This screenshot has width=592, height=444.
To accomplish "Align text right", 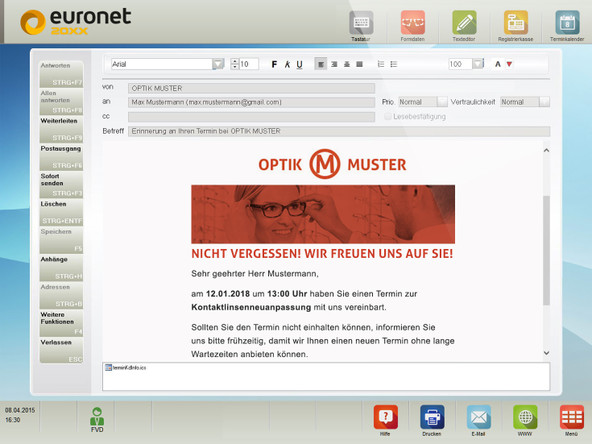I will [x=334, y=64].
